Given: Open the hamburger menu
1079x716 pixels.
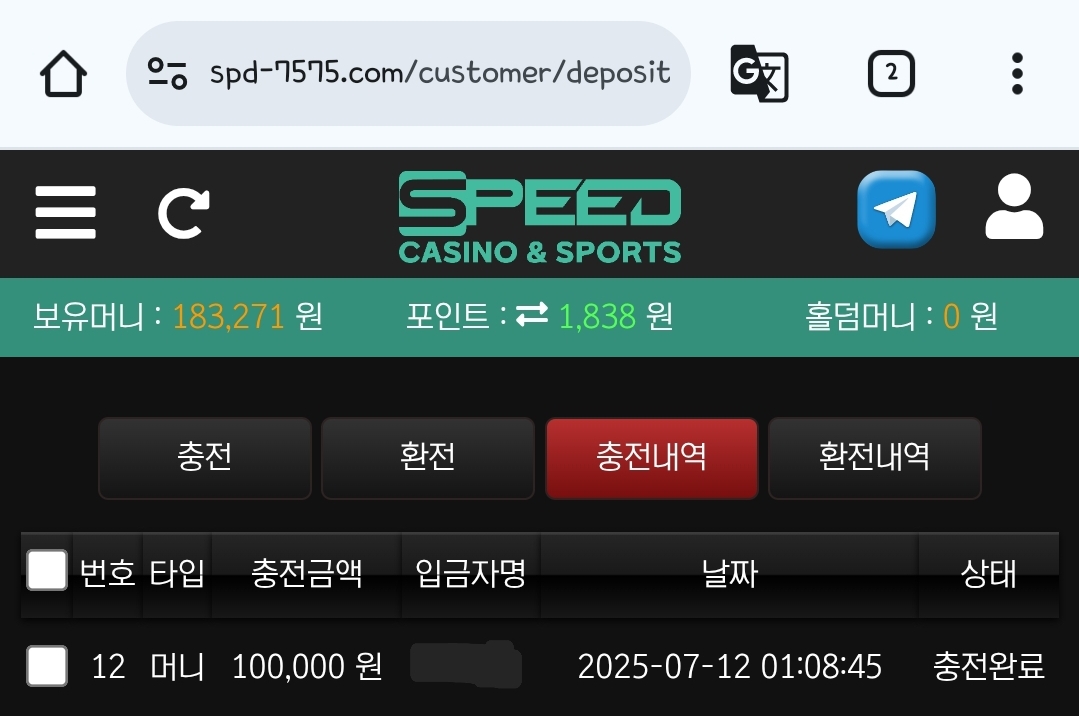Looking at the screenshot, I should tap(65, 212).
